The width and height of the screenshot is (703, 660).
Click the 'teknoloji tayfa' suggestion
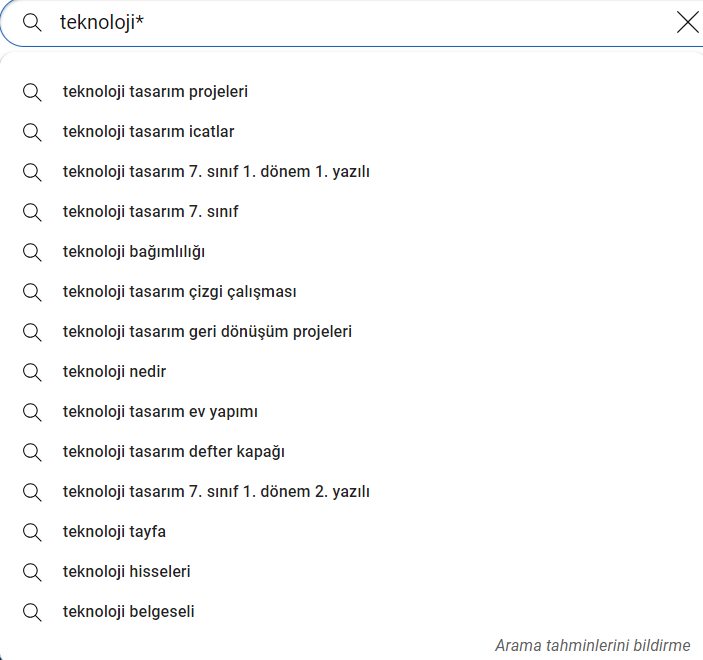[114, 532]
